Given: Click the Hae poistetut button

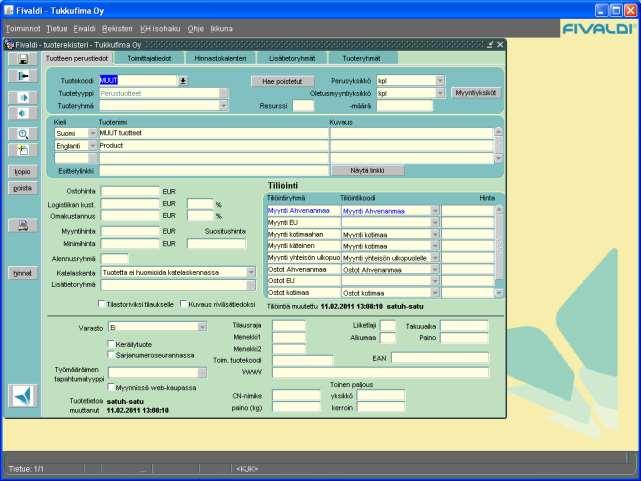Looking at the screenshot, I should (282, 81).
